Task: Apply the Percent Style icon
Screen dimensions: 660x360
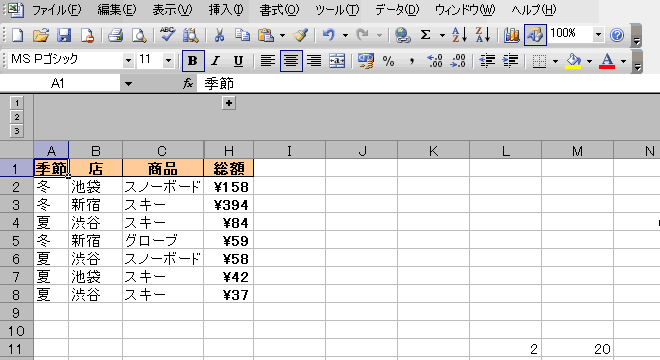Action: point(389,61)
